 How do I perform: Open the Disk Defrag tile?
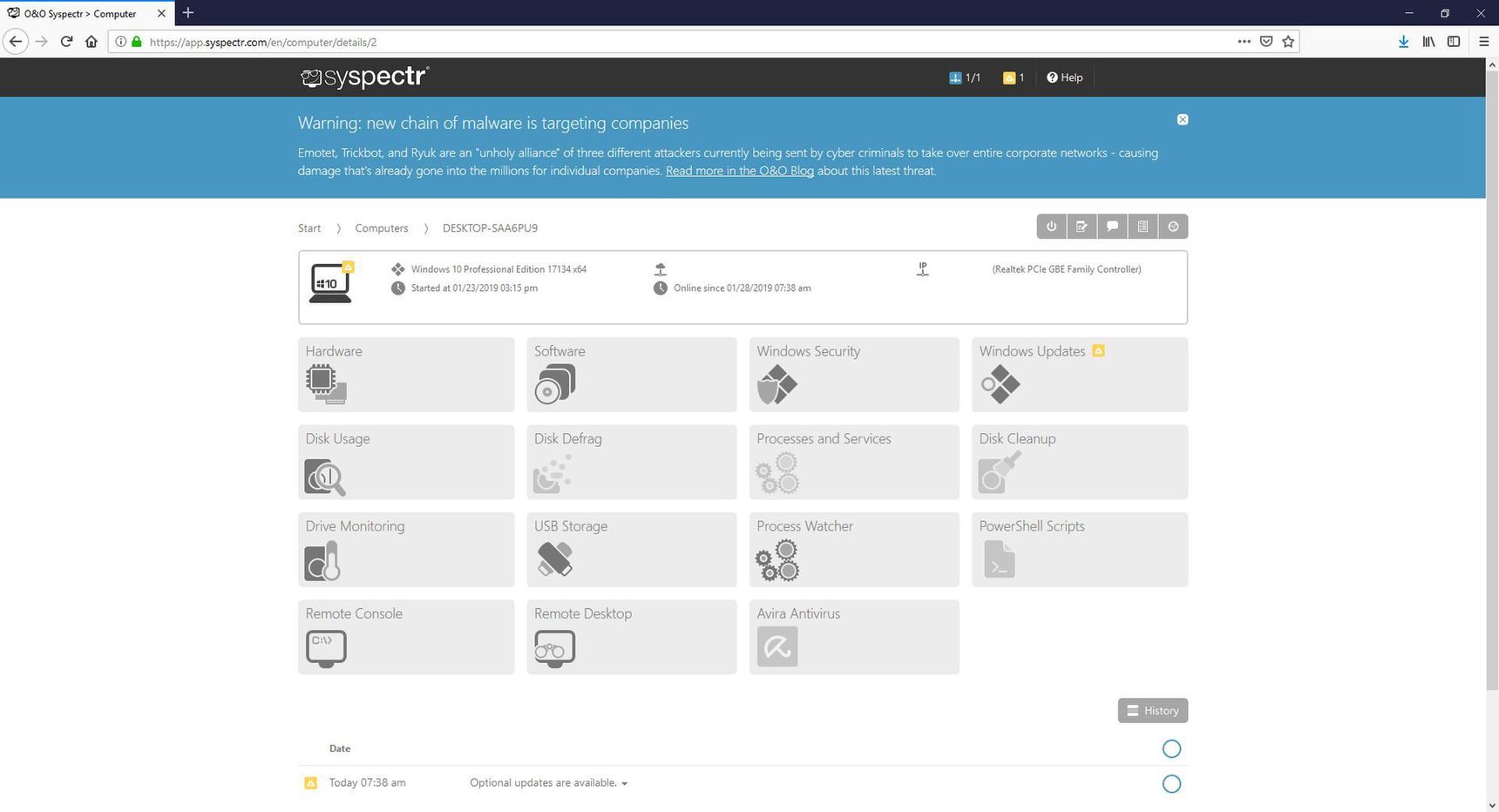(632, 462)
